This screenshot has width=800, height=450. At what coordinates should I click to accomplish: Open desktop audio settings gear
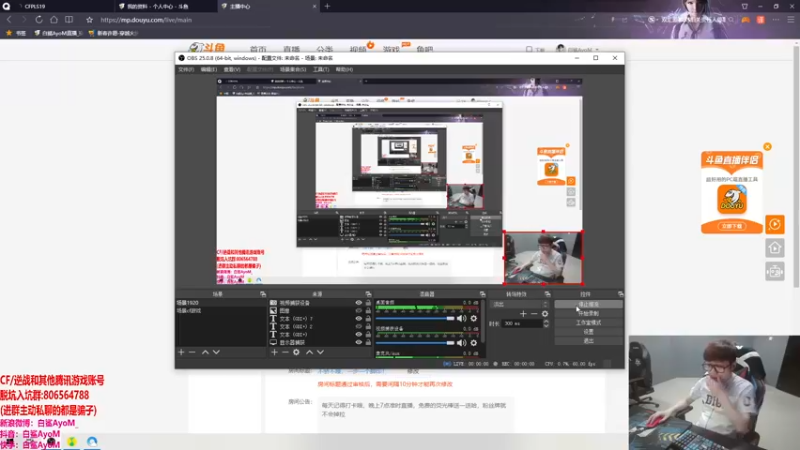[473, 318]
